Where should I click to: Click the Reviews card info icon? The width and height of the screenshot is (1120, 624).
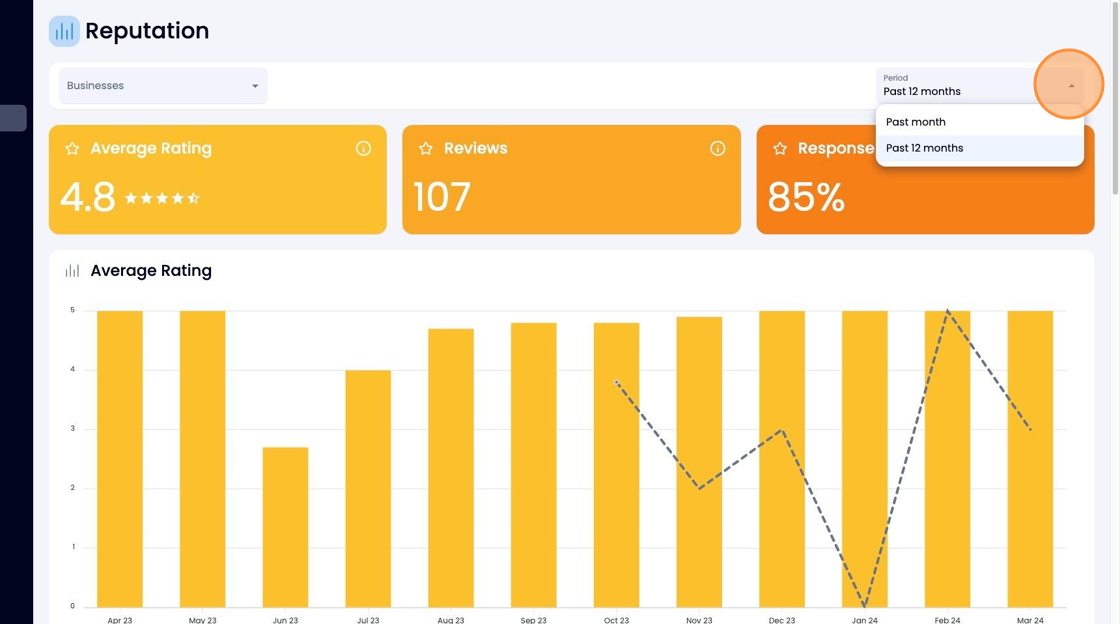pyautogui.click(x=717, y=149)
